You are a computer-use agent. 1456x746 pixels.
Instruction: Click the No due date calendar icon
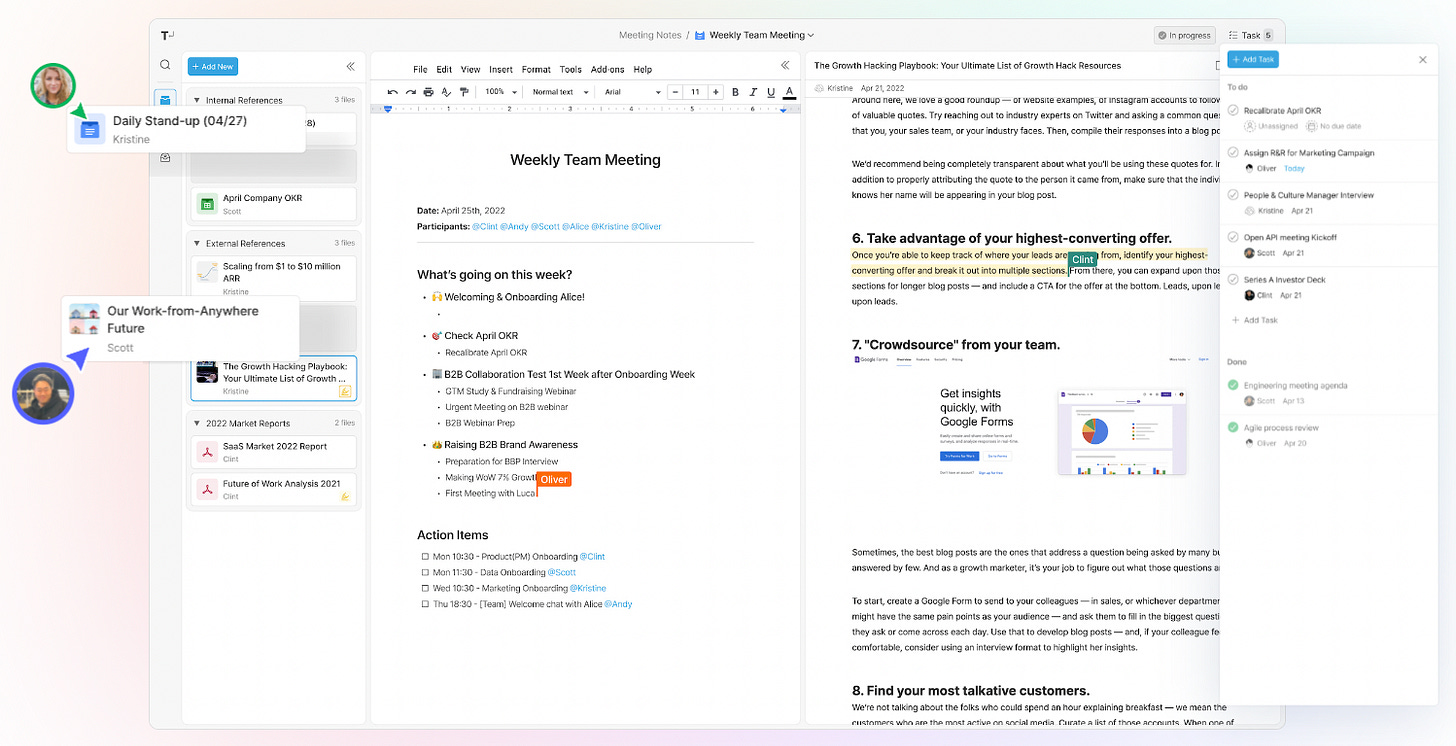point(1313,126)
